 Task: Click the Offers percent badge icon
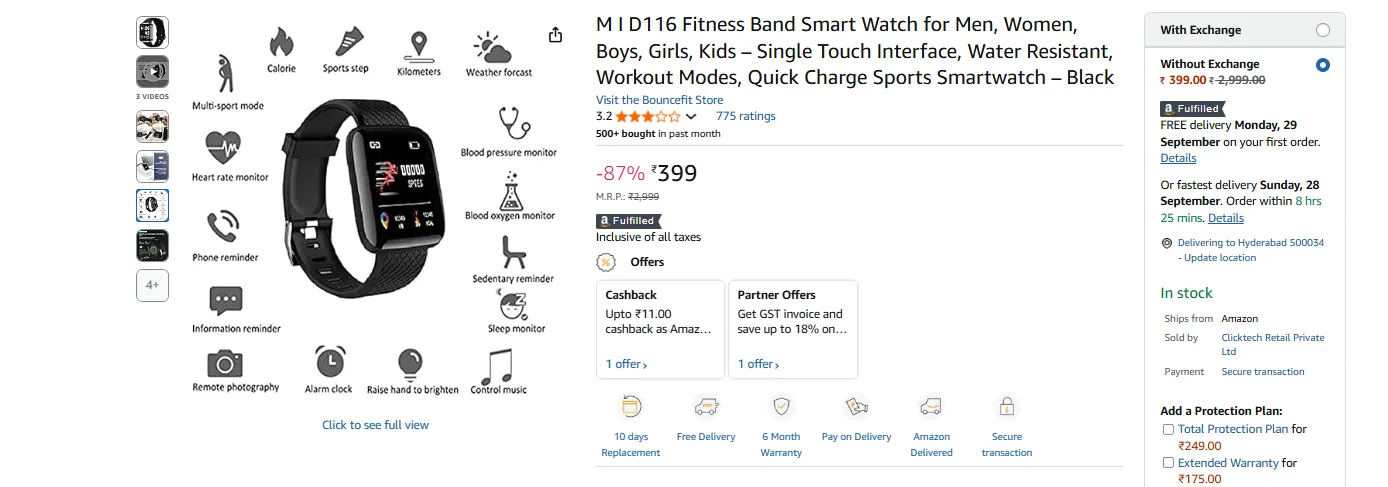606,262
